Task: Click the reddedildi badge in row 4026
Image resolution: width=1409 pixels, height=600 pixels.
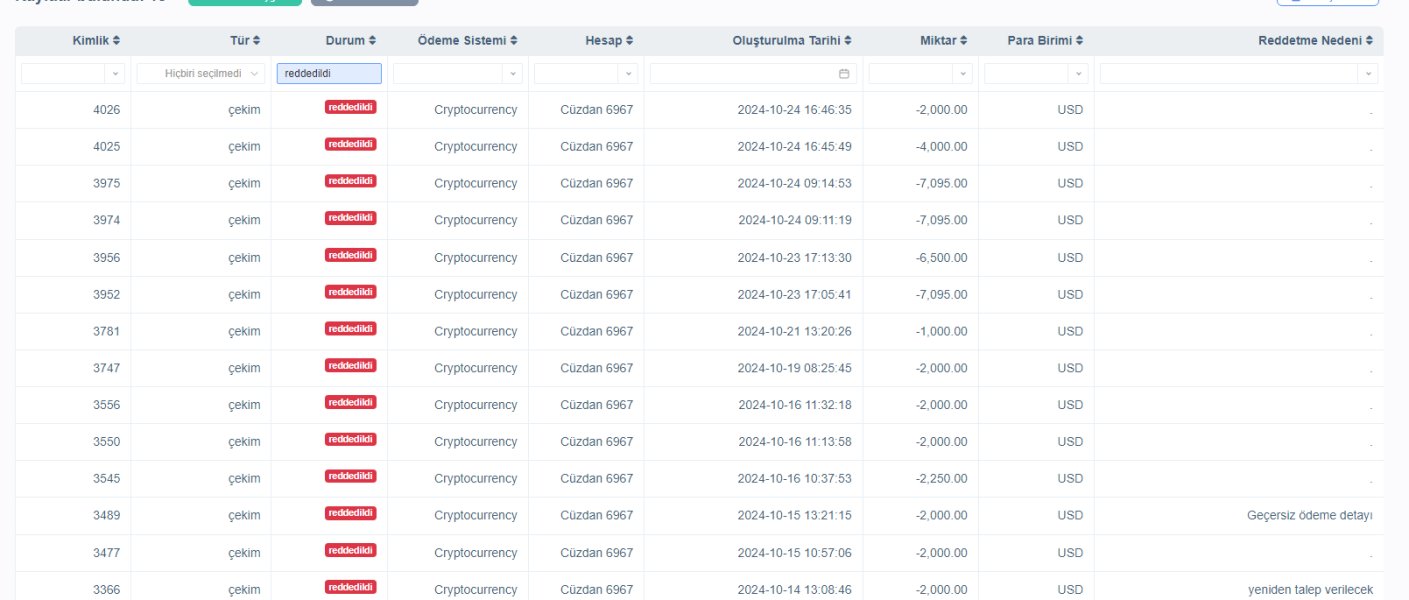Action: click(350, 107)
